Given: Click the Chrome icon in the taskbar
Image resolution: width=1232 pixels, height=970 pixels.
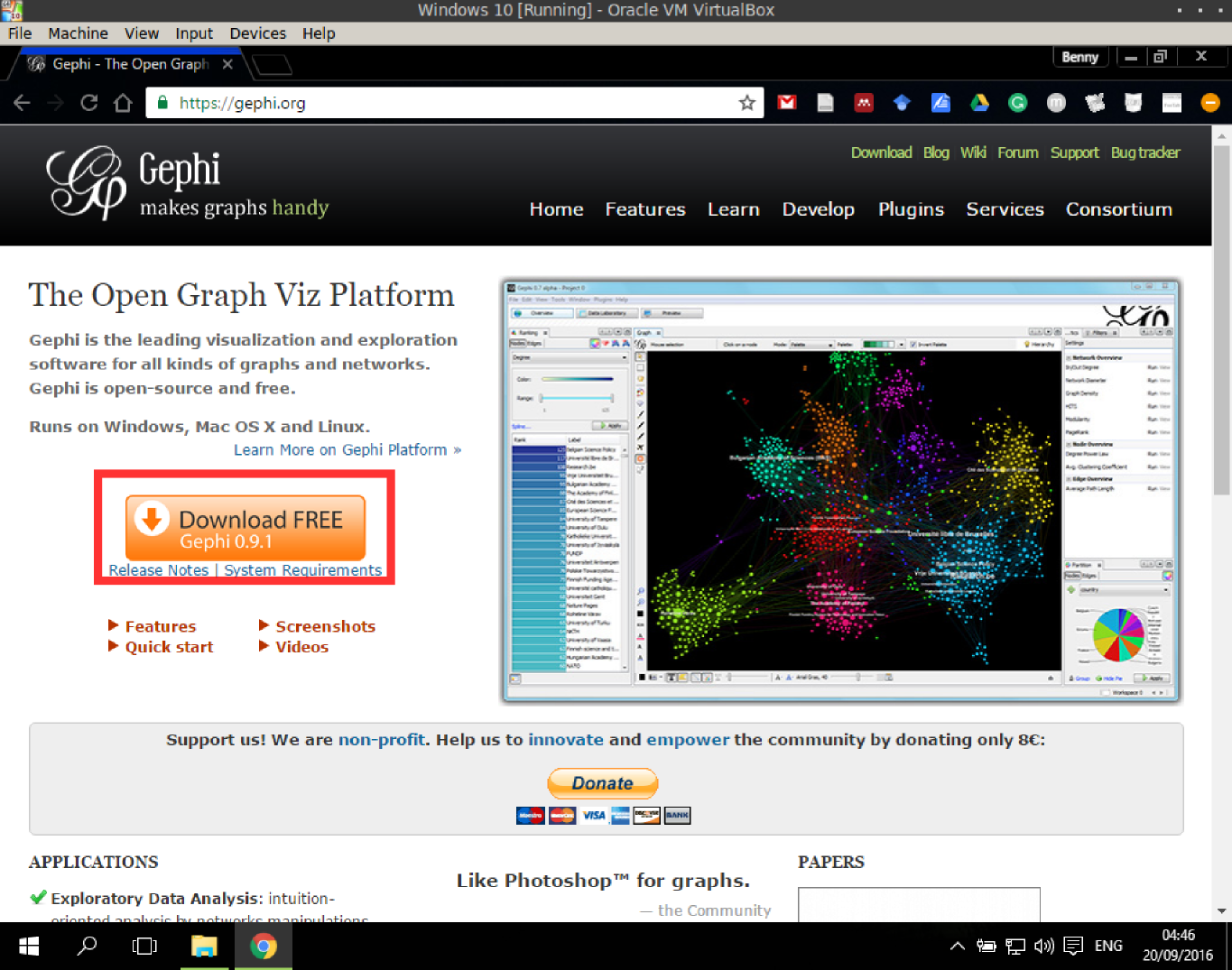Looking at the screenshot, I should point(264,946).
